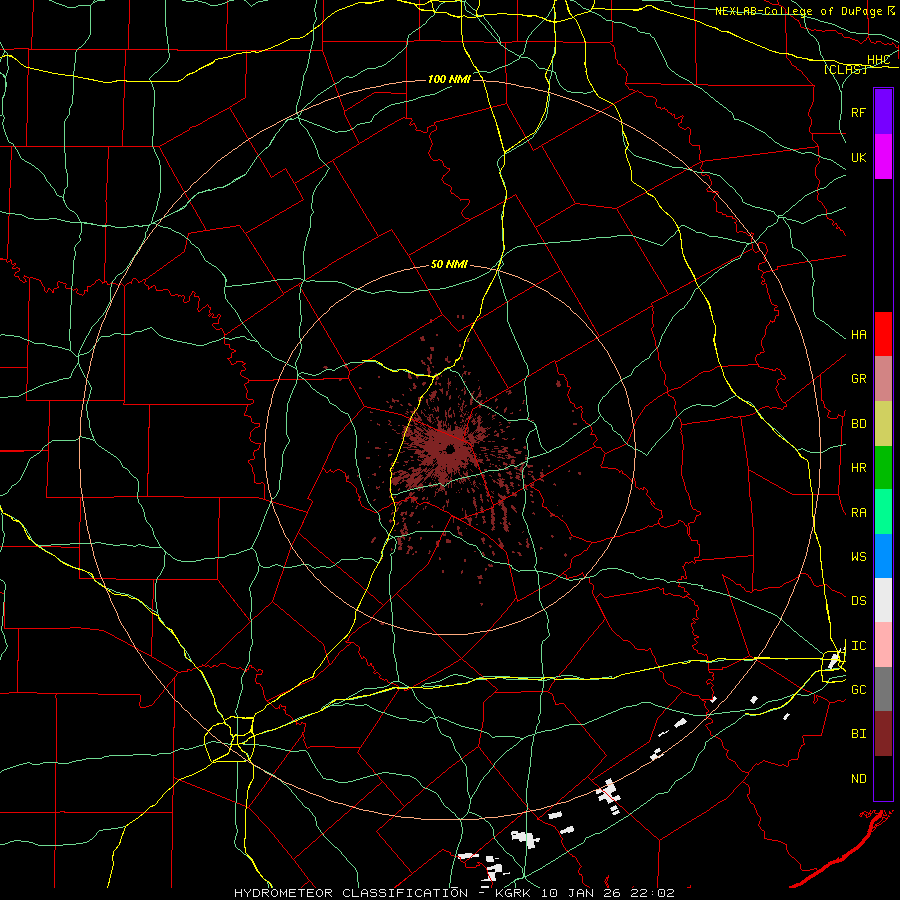Click the "IC" legend label
The height and width of the screenshot is (900, 900).
(x=858, y=646)
